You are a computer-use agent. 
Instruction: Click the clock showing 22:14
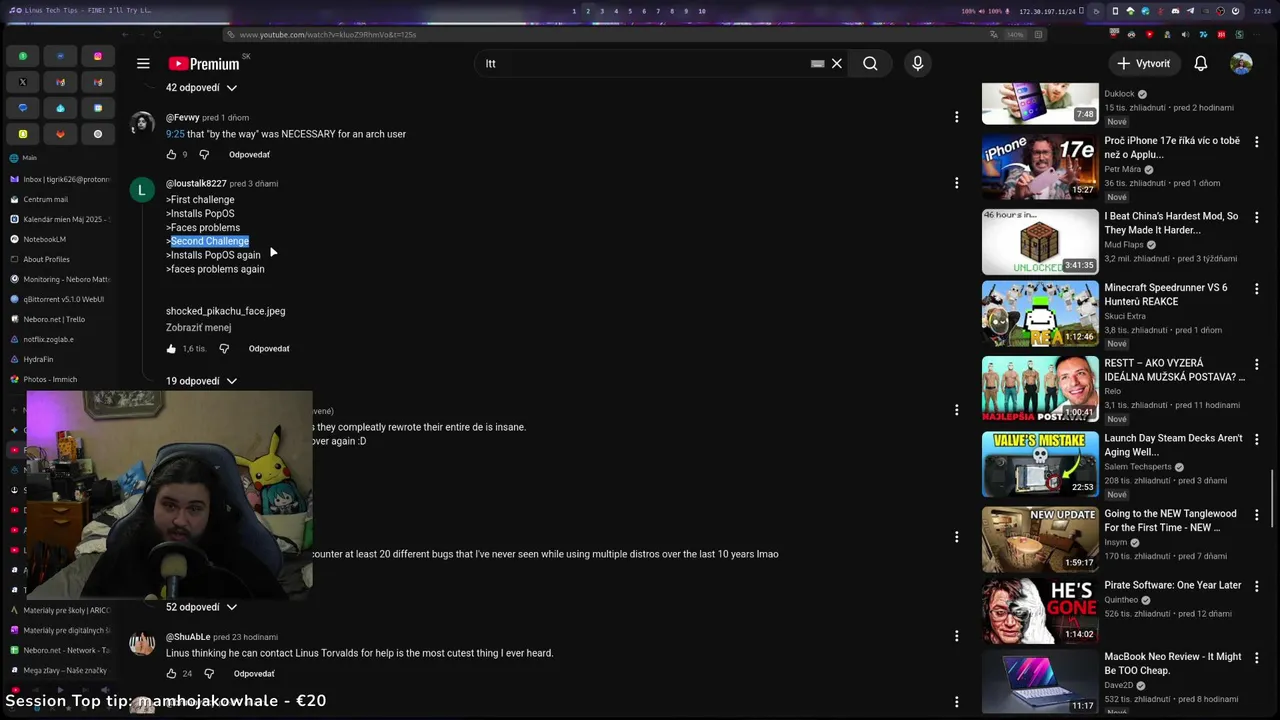click(x=1262, y=11)
